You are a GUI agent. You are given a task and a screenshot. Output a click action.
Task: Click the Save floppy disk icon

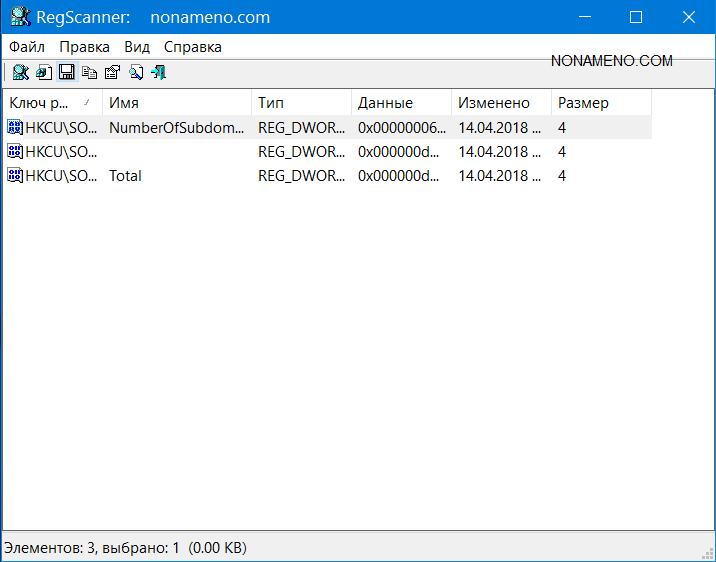click(66, 72)
